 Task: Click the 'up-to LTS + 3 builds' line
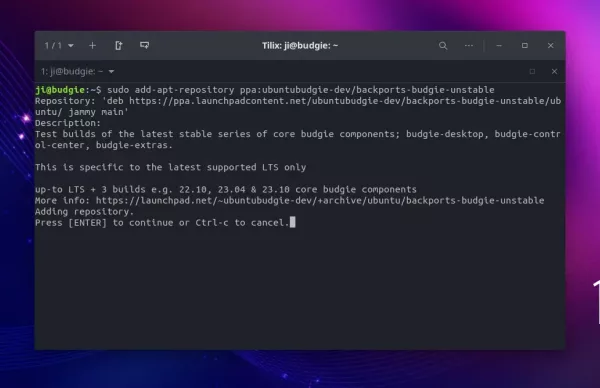click(x=226, y=189)
